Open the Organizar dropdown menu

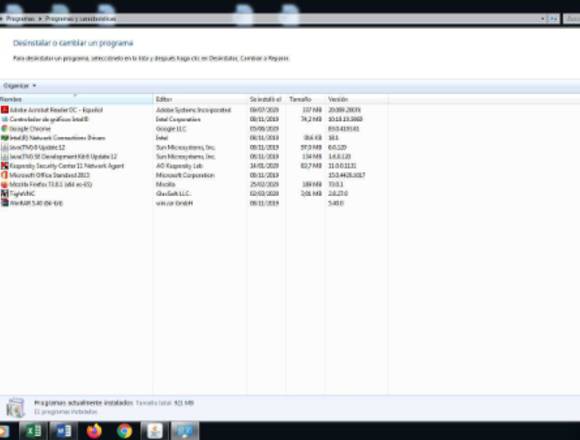point(20,86)
